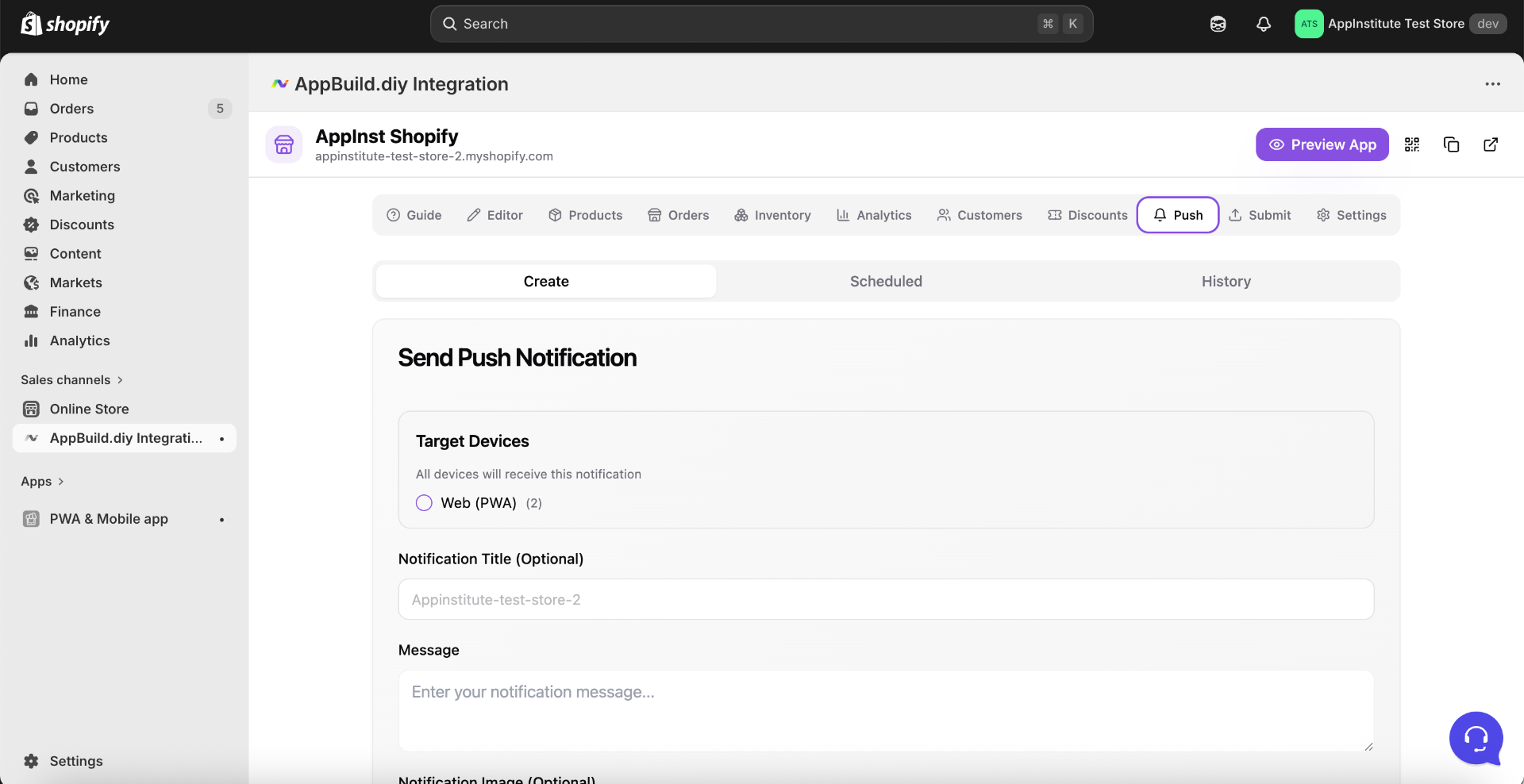Click the Orders count badge 5
The width and height of the screenshot is (1524, 784).
[x=220, y=109]
